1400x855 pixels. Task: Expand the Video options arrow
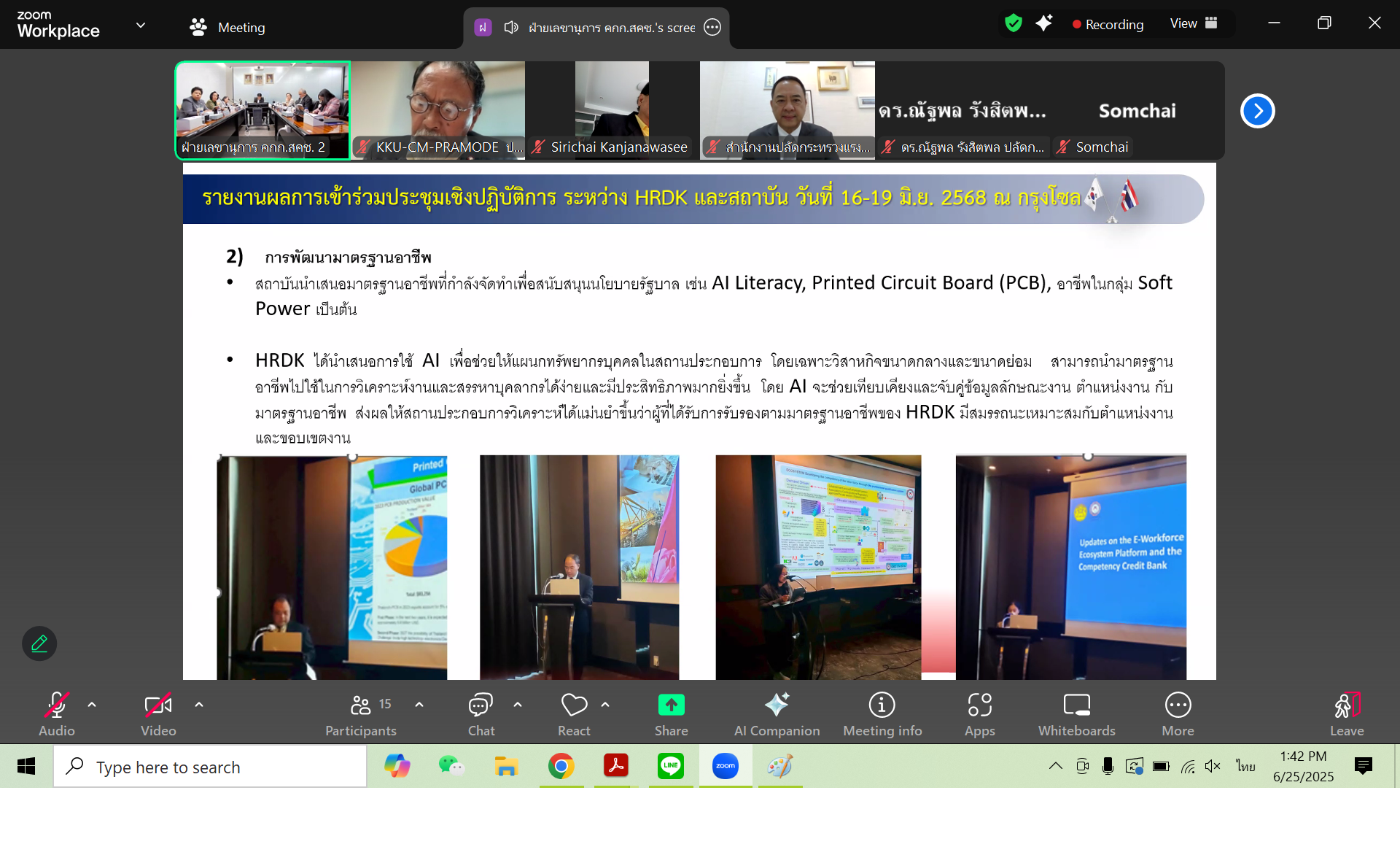point(199,705)
